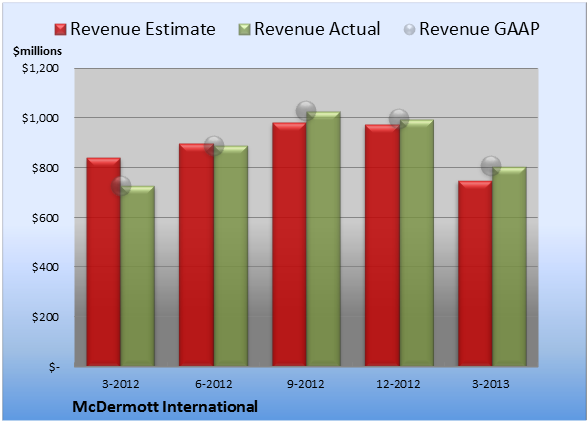Click the "$200" axis value
Screen dimensions: 588x422
(45, 317)
